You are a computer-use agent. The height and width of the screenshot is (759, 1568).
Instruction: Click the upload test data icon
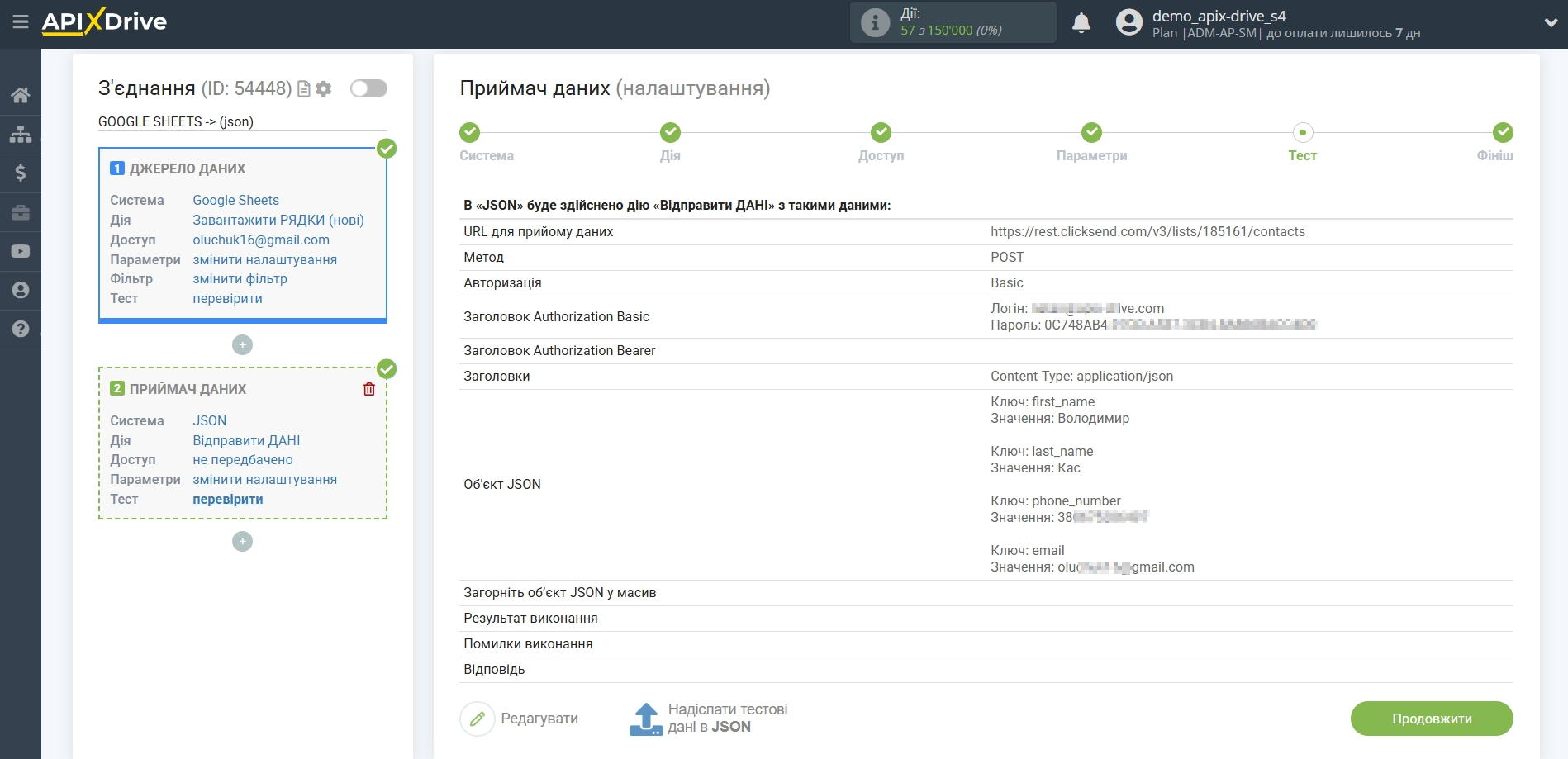pyautogui.click(x=646, y=719)
